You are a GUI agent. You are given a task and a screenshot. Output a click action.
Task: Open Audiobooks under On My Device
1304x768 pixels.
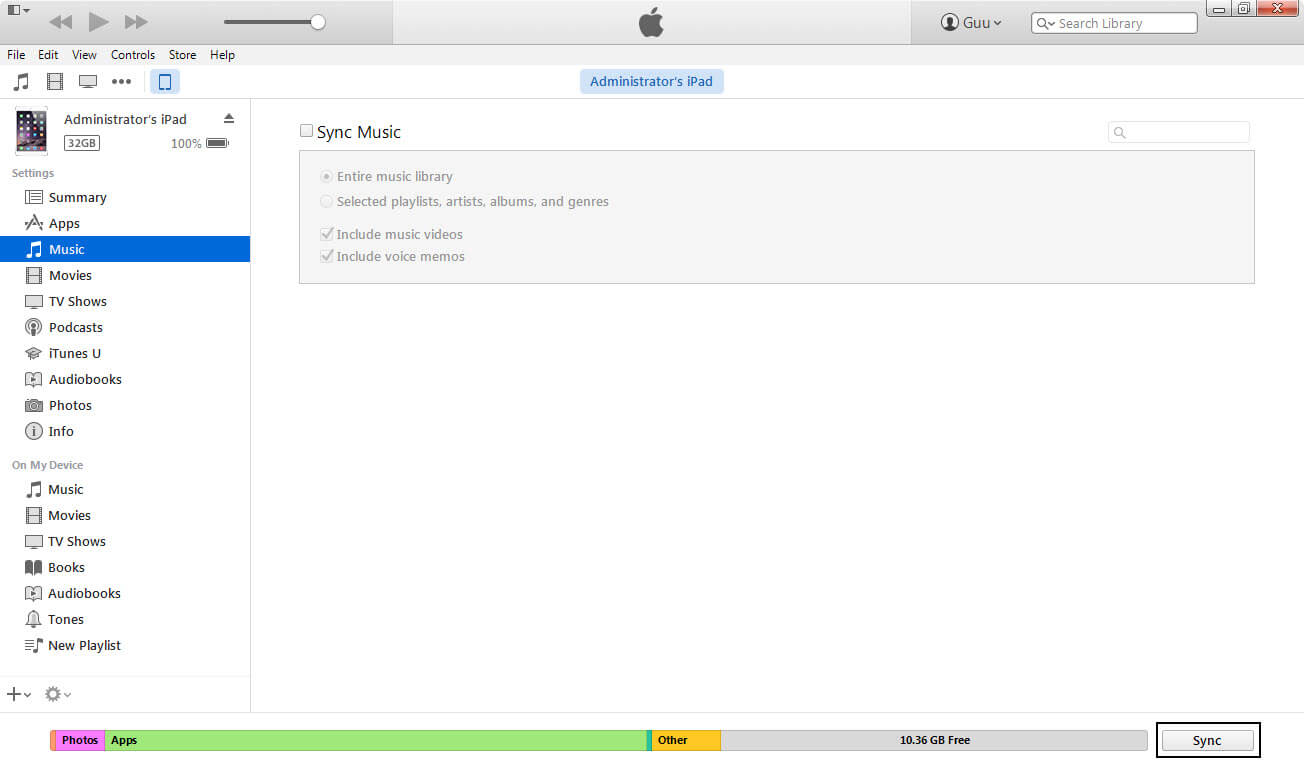[x=125, y=593]
